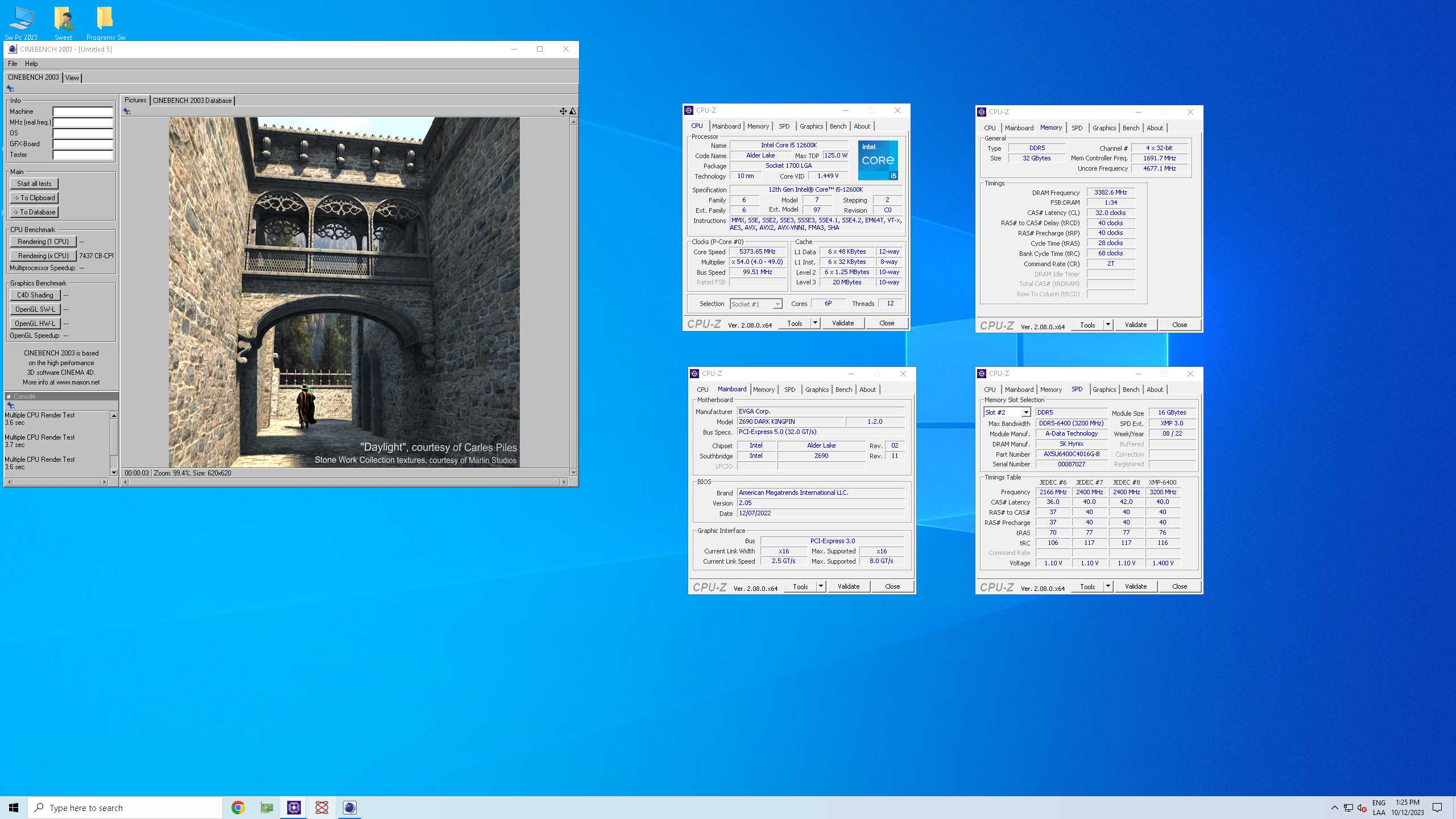Click the move cross icon in Pictures panel
The height and width of the screenshot is (819, 1456).
point(563,111)
